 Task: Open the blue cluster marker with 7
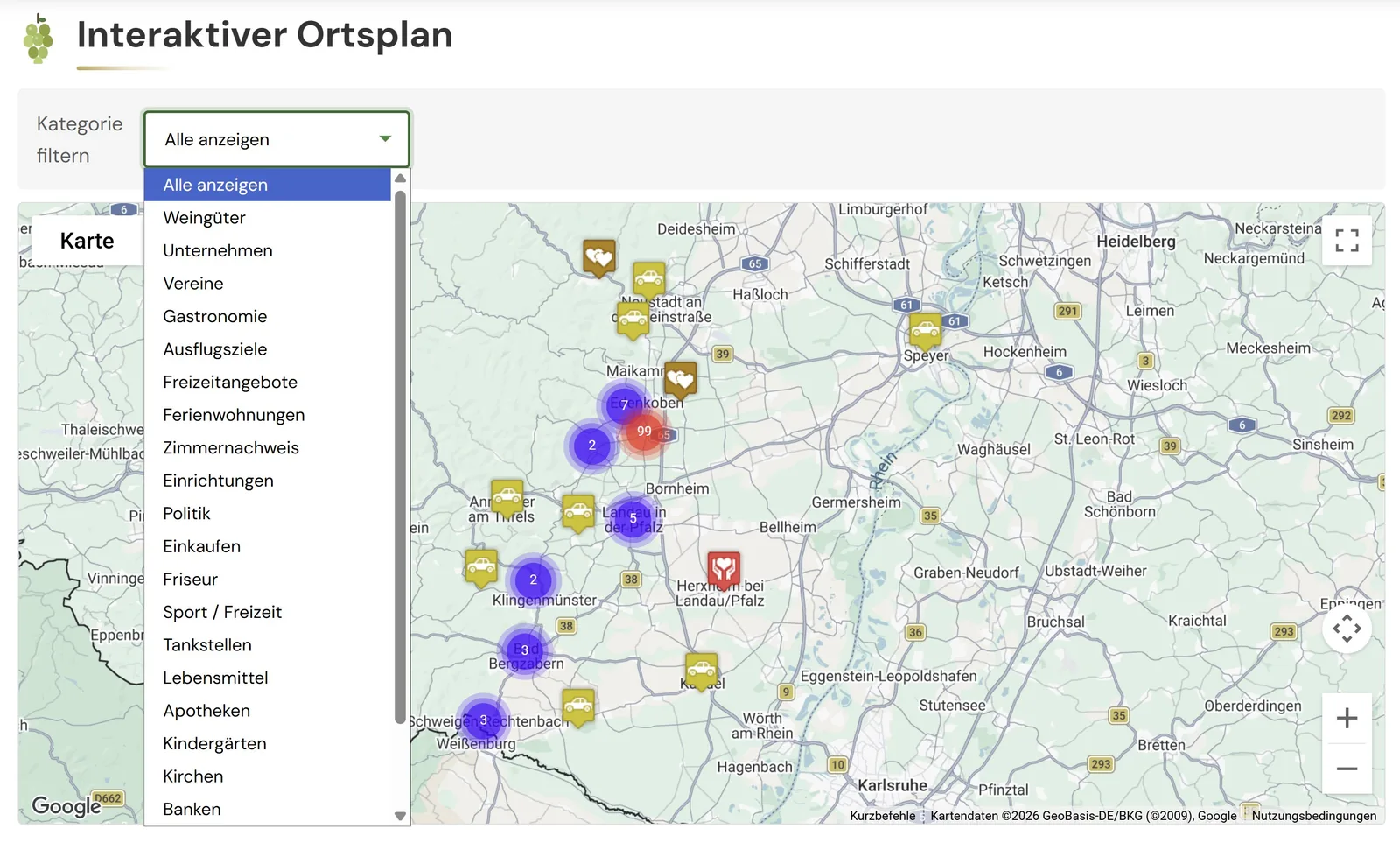pyautogui.click(x=624, y=405)
